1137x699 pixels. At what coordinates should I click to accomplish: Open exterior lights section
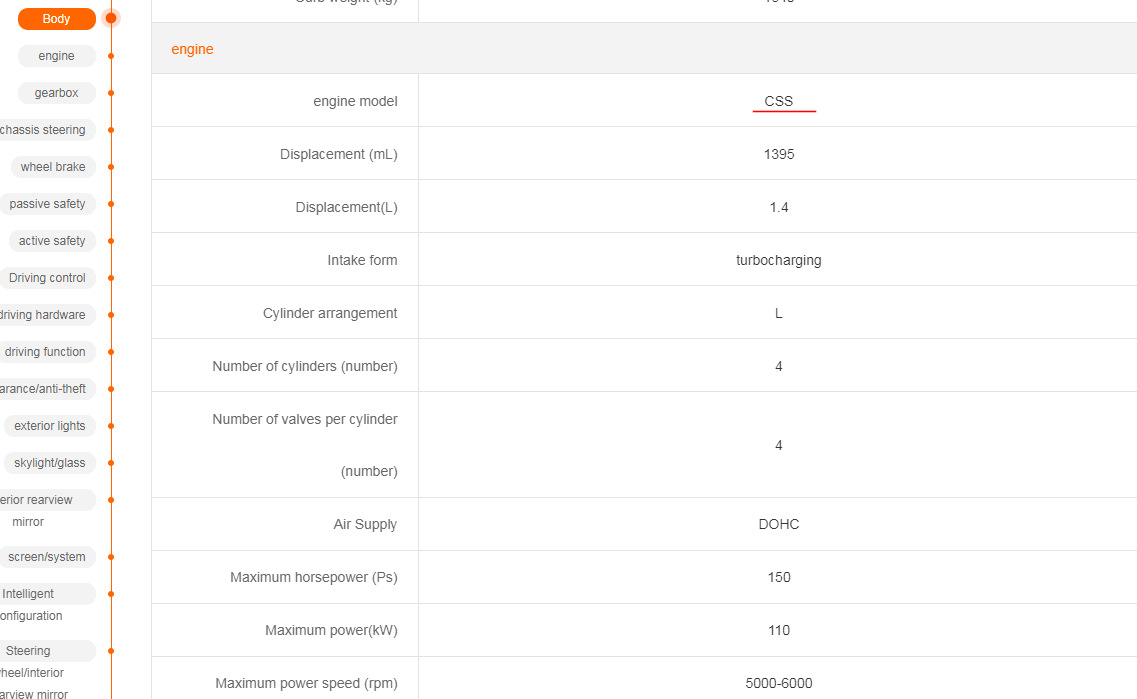(50, 426)
